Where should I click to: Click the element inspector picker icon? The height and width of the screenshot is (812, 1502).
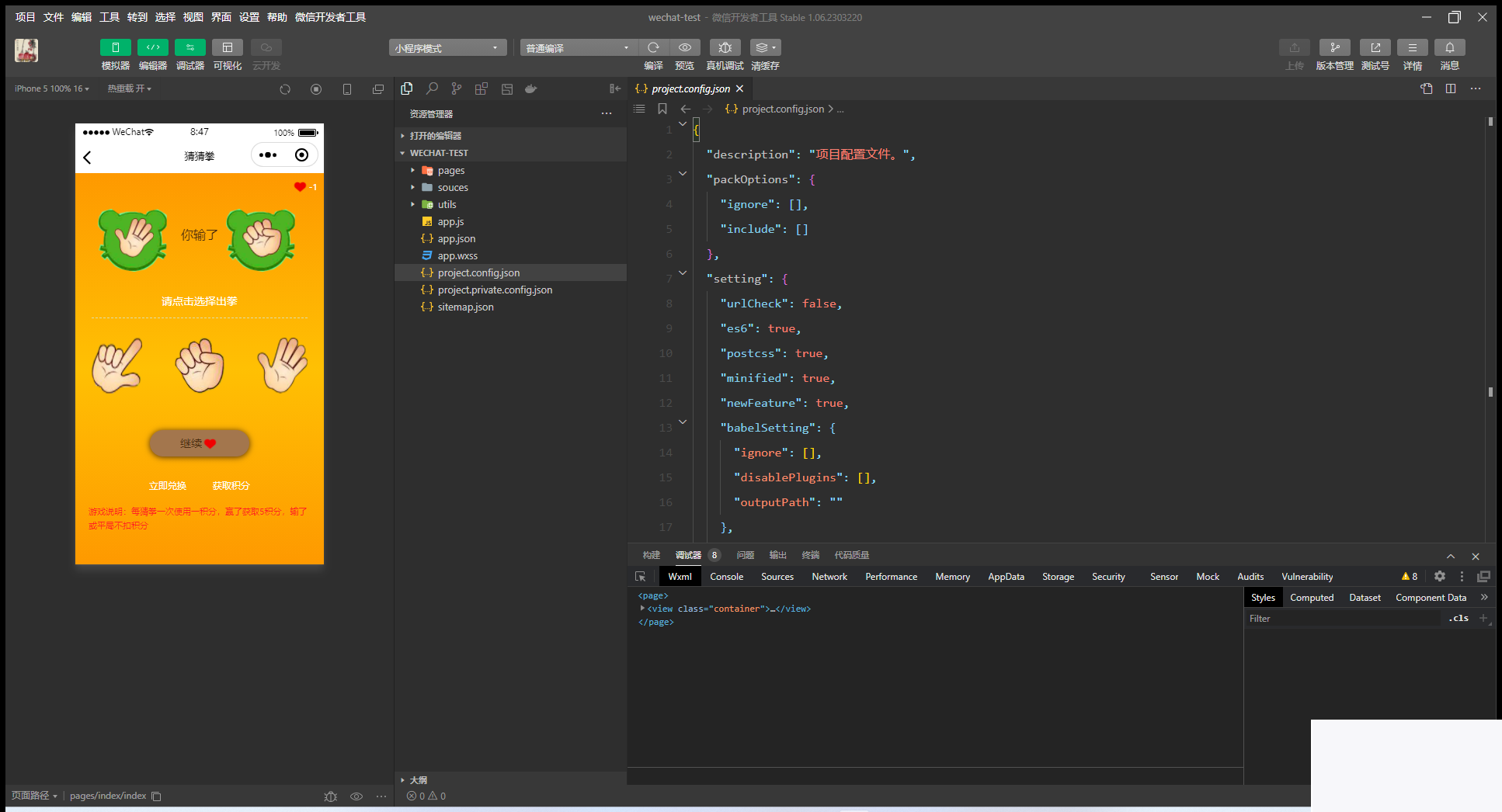[x=641, y=577]
